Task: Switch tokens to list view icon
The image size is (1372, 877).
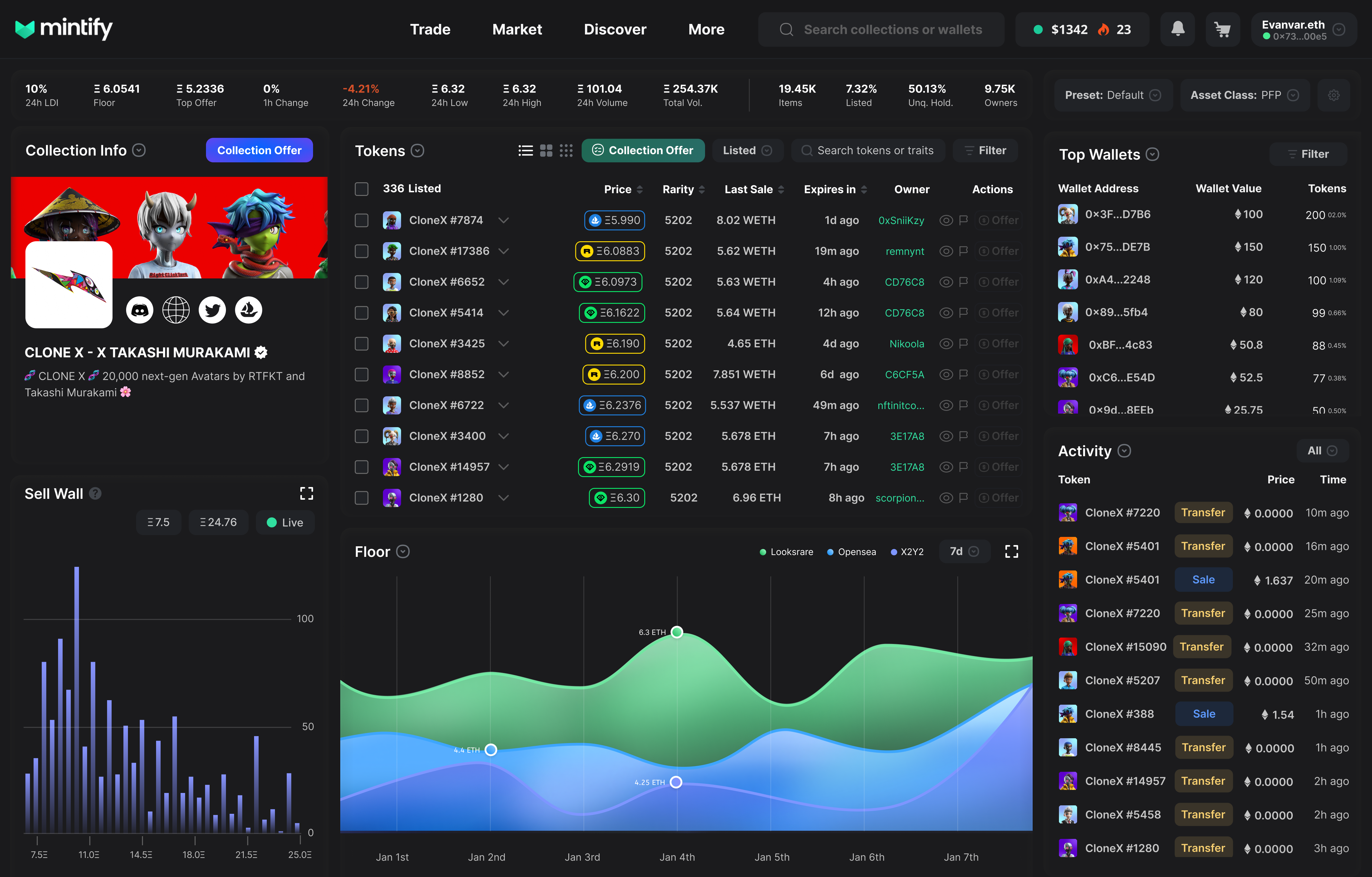Action: [x=525, y=150]
